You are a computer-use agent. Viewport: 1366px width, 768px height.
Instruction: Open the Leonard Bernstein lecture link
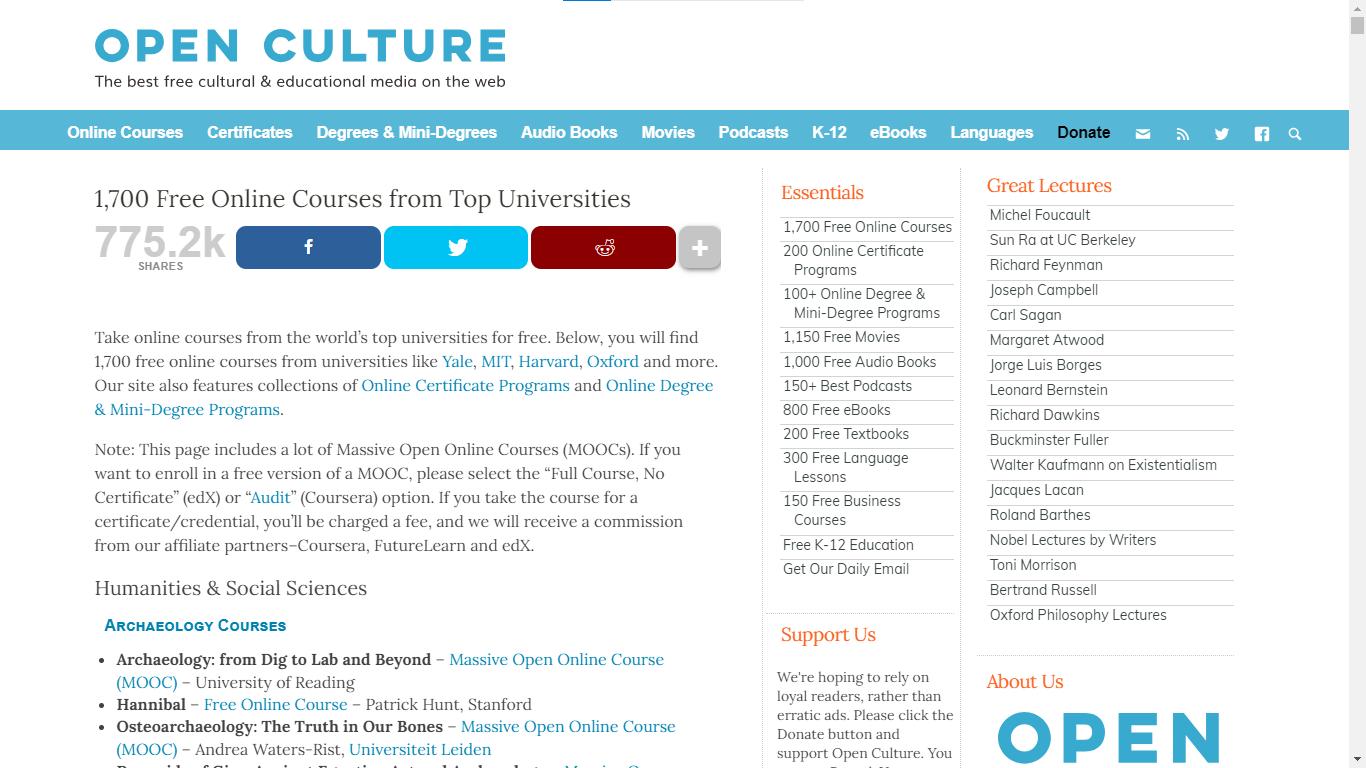[1049, 390]
